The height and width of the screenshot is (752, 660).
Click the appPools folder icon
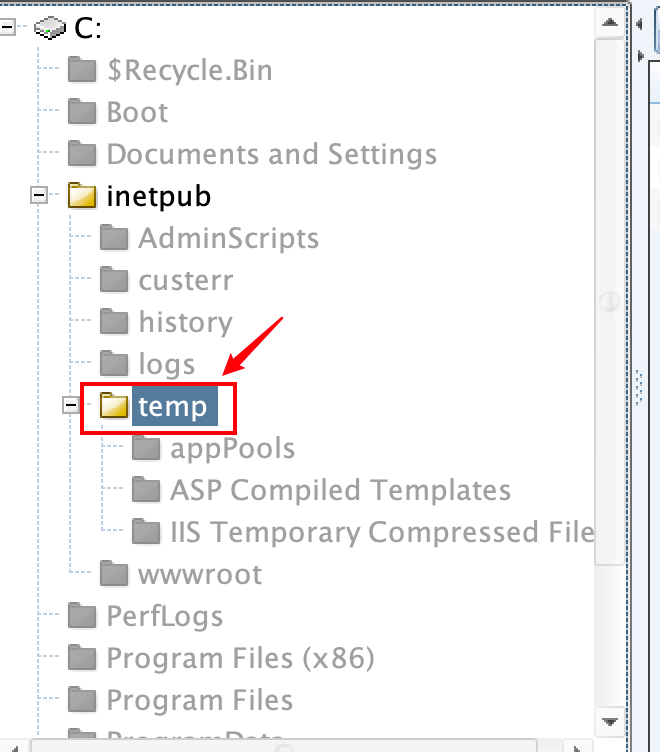(146, 448)
